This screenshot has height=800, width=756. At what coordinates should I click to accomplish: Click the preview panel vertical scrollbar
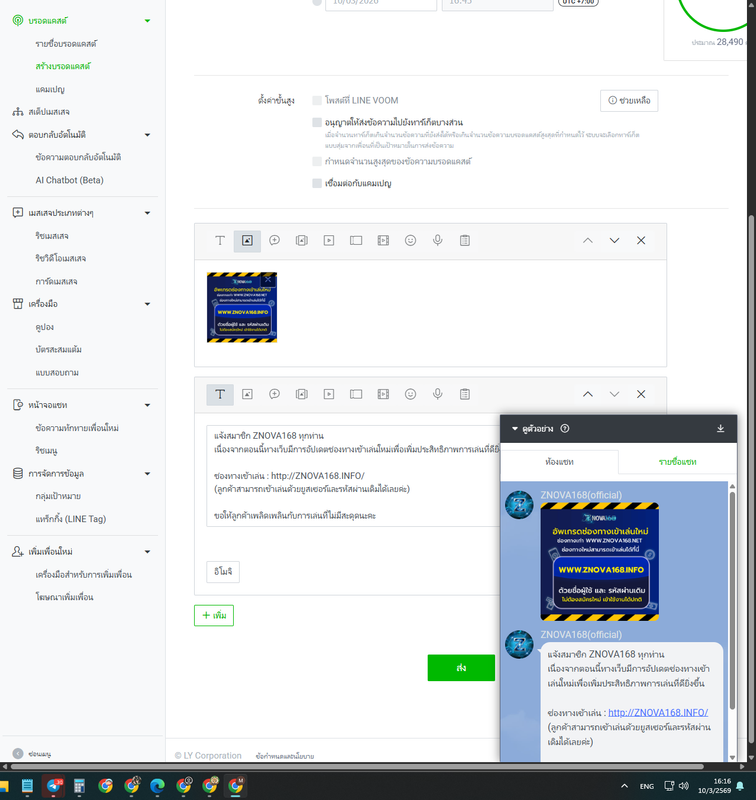pyautogui.click(x=732, y=599)
